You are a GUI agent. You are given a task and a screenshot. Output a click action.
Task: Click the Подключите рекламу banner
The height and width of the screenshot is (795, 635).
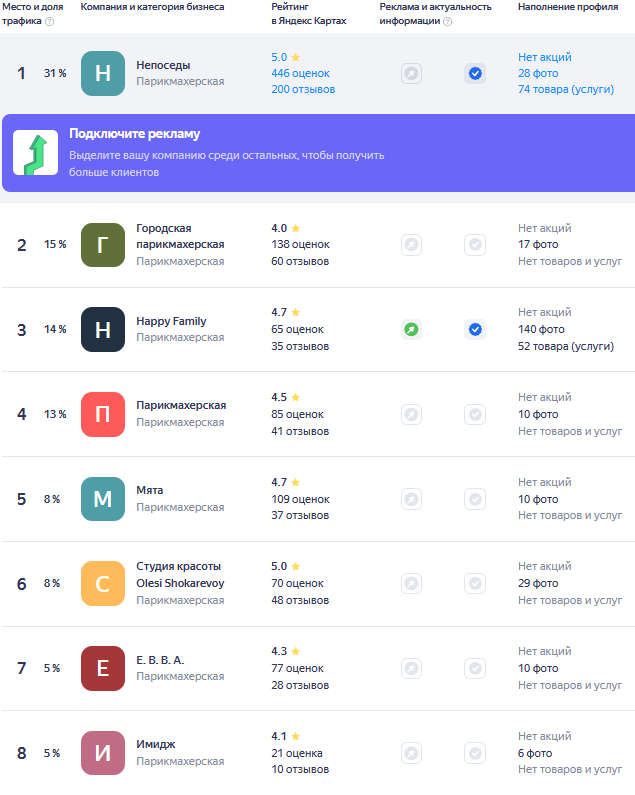coord(319,153)
